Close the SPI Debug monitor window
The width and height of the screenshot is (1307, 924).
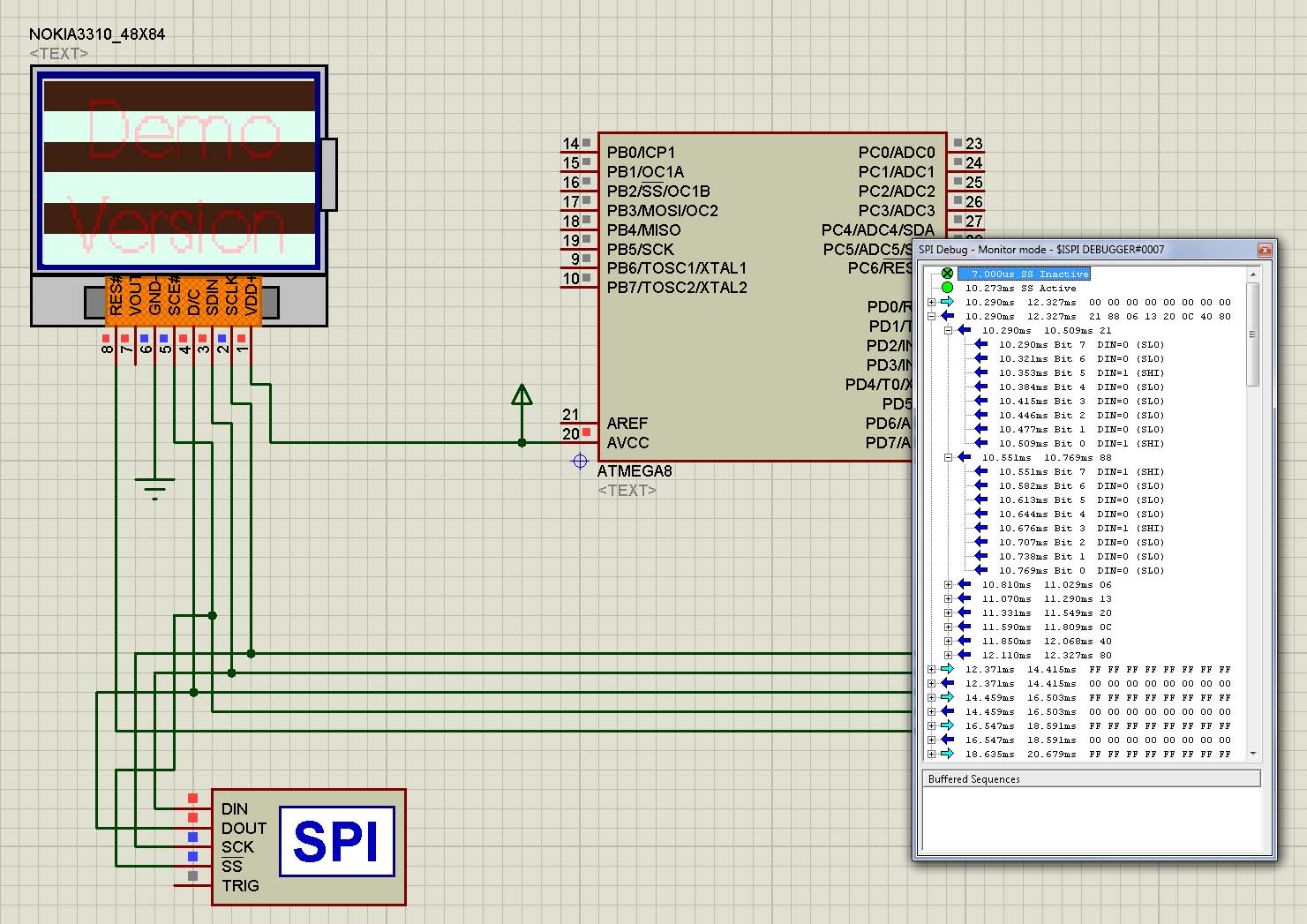click(1264, 249)
